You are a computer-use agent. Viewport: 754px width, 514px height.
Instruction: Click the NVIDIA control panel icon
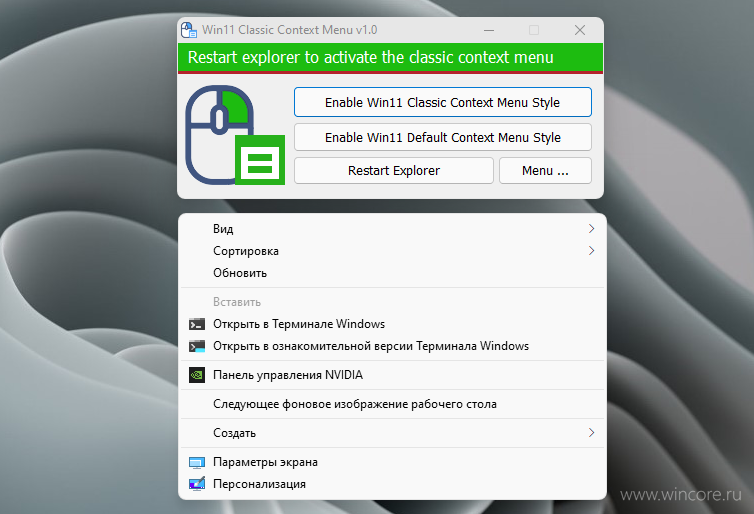[x=197, y=375]
